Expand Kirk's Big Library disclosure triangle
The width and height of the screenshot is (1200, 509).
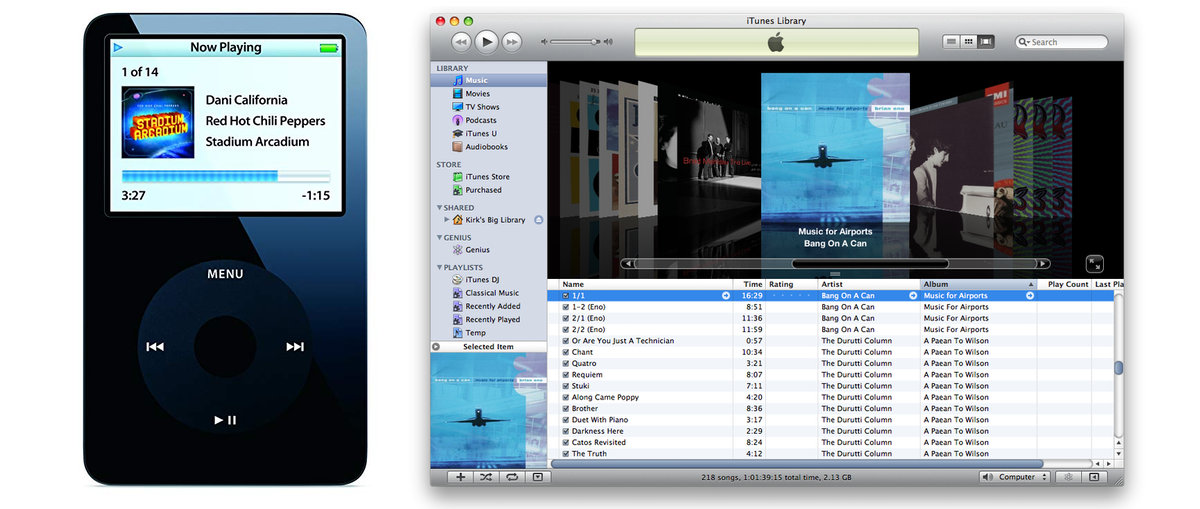coord(447,219)
